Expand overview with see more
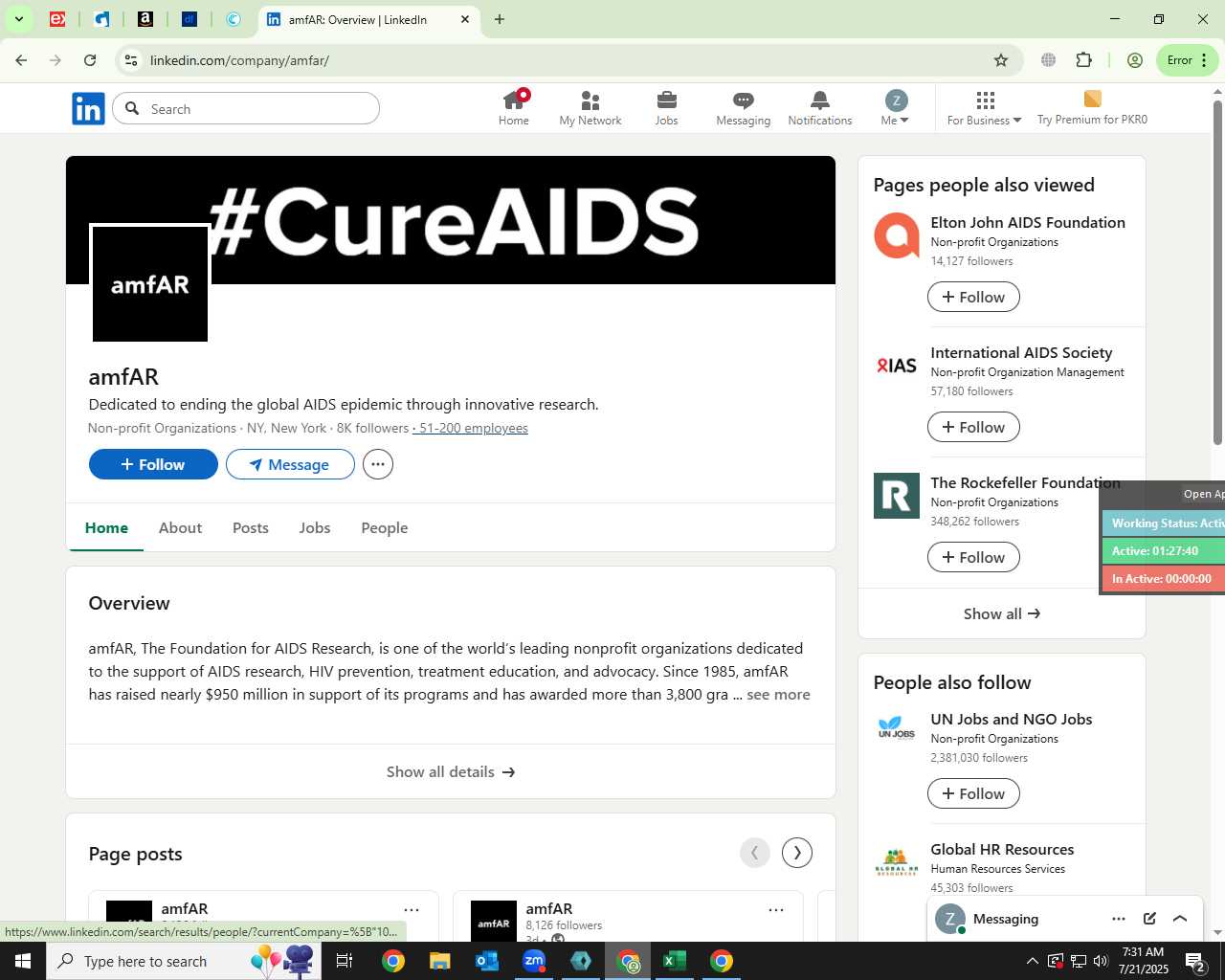This screenshot has height=980, width=1225. click(778, 695)
